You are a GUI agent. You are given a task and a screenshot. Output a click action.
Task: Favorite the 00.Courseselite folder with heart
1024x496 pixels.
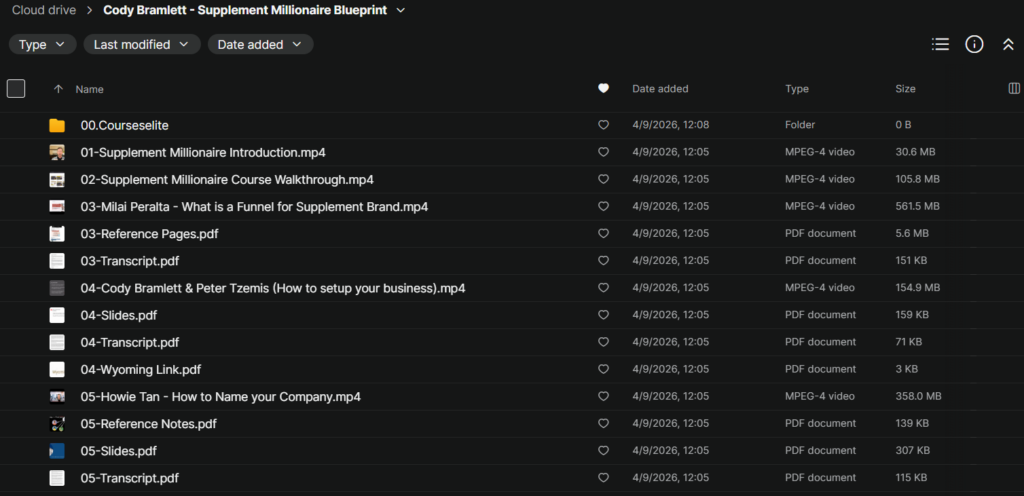tap(603, 125)
